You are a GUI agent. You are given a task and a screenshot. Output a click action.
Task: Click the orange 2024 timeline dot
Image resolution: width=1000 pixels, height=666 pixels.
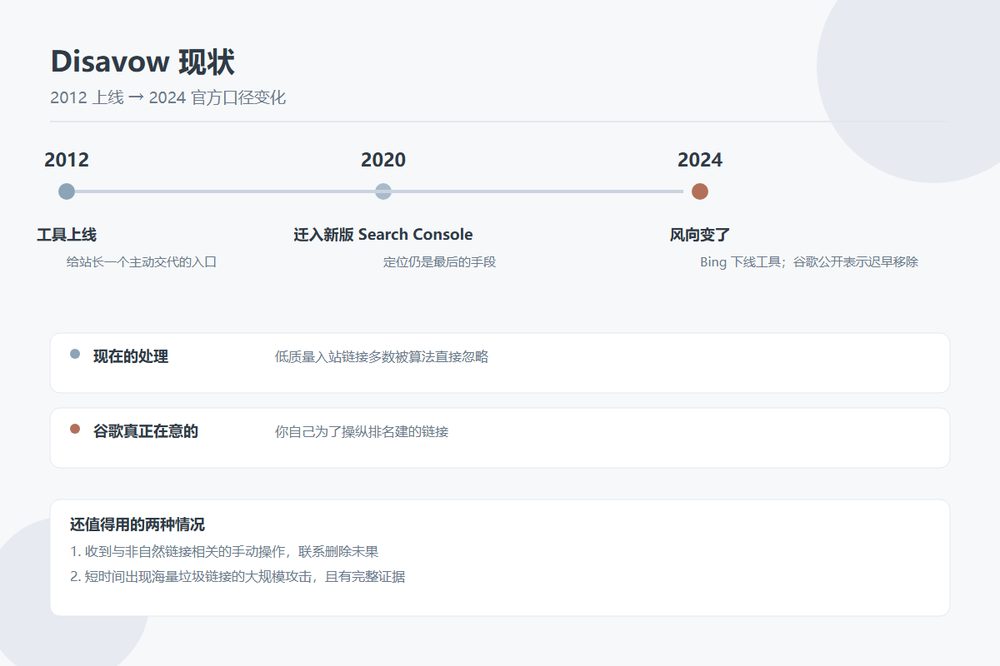pyautogui.click(x=700, y=191)
